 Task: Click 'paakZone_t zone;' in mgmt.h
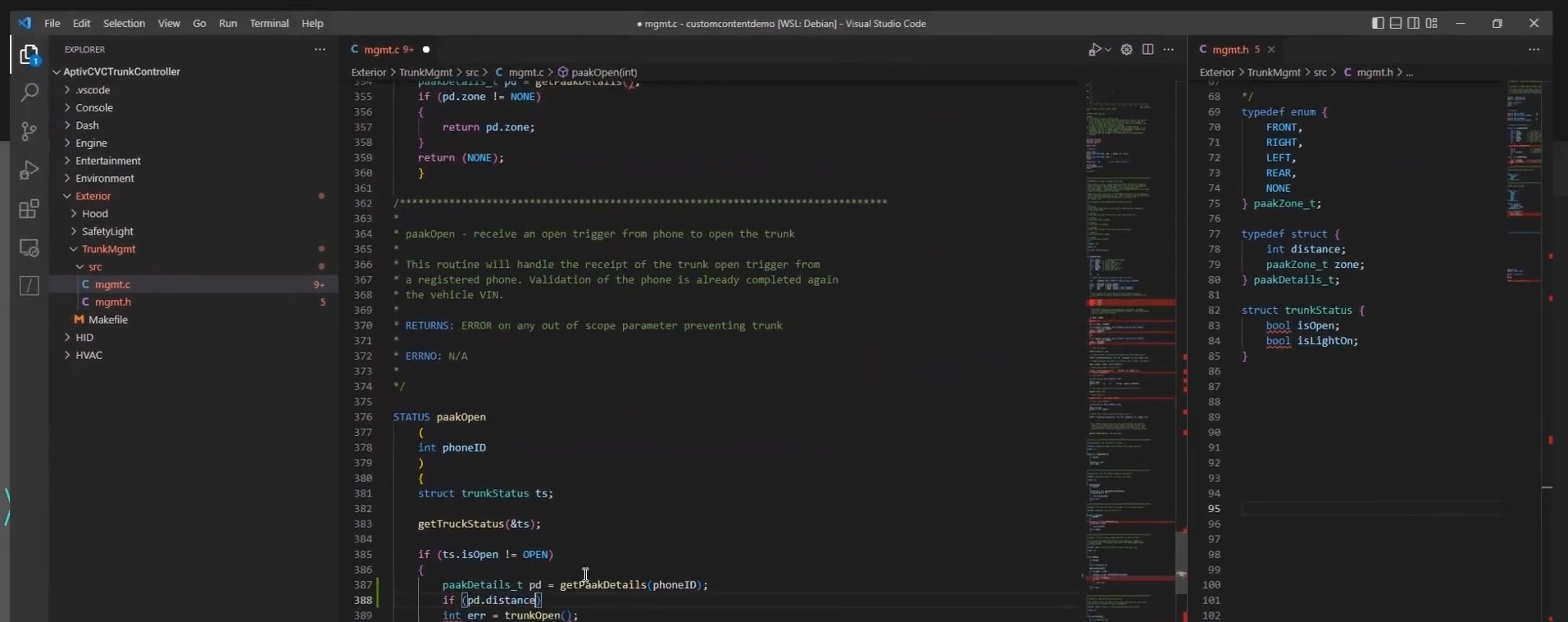tap(1316, 265)
